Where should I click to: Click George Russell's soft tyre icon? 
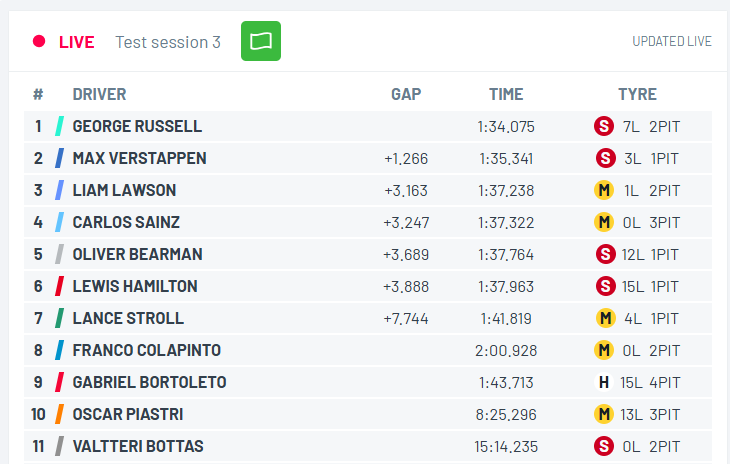click(603, 126)
